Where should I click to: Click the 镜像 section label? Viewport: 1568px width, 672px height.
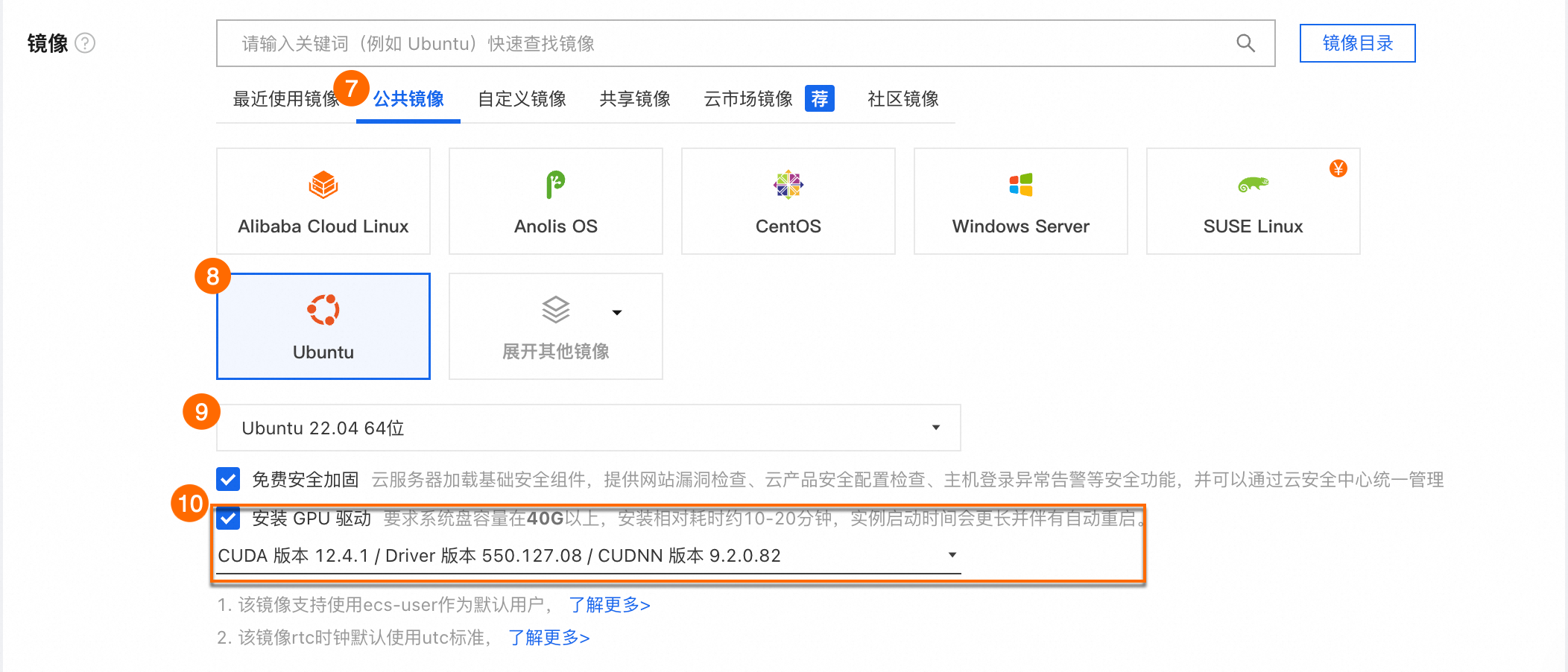[x=48, y=43]
